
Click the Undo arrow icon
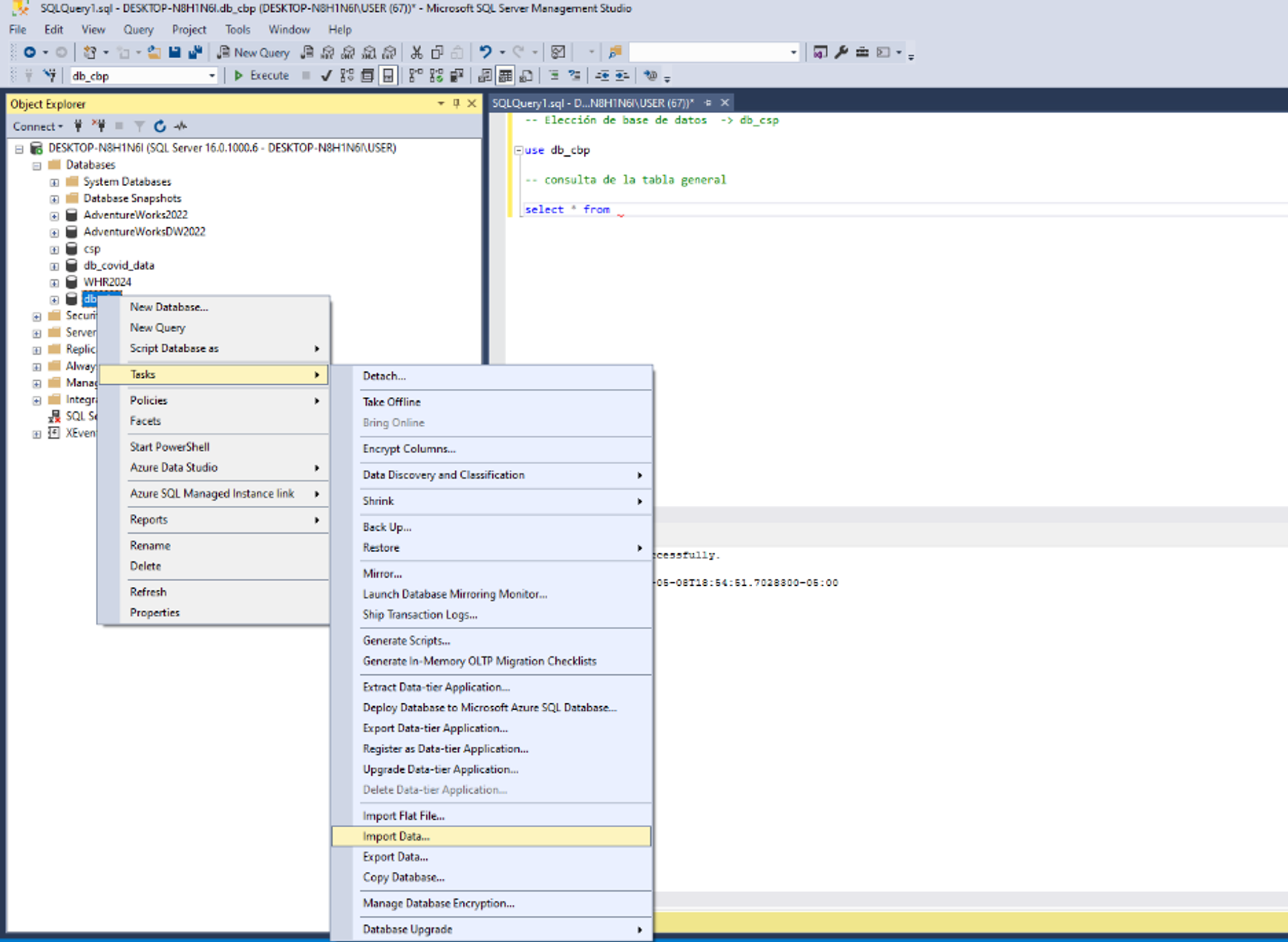(485, 53)
